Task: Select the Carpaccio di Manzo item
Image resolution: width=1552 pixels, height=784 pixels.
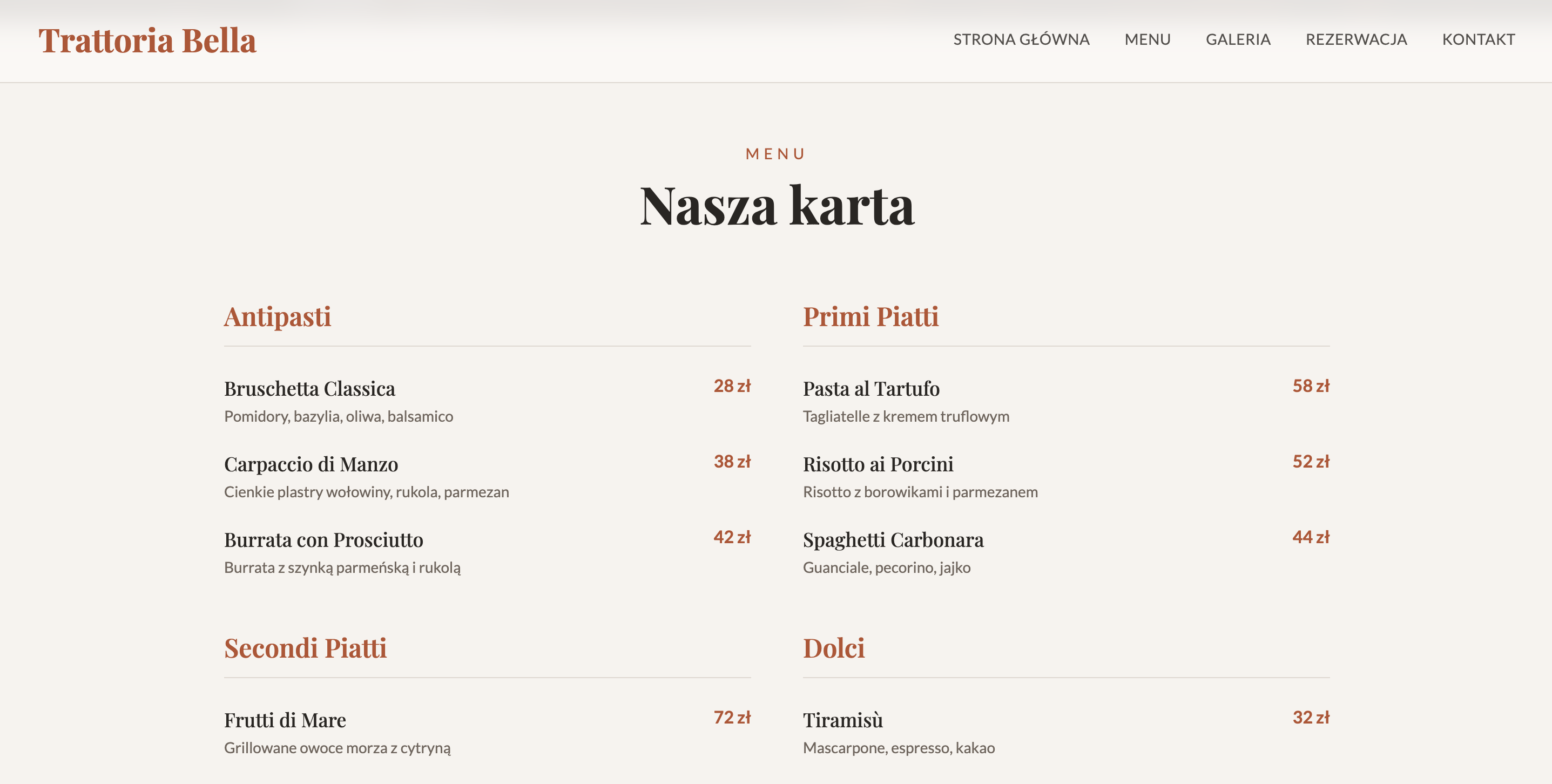Action: [311, 464]
